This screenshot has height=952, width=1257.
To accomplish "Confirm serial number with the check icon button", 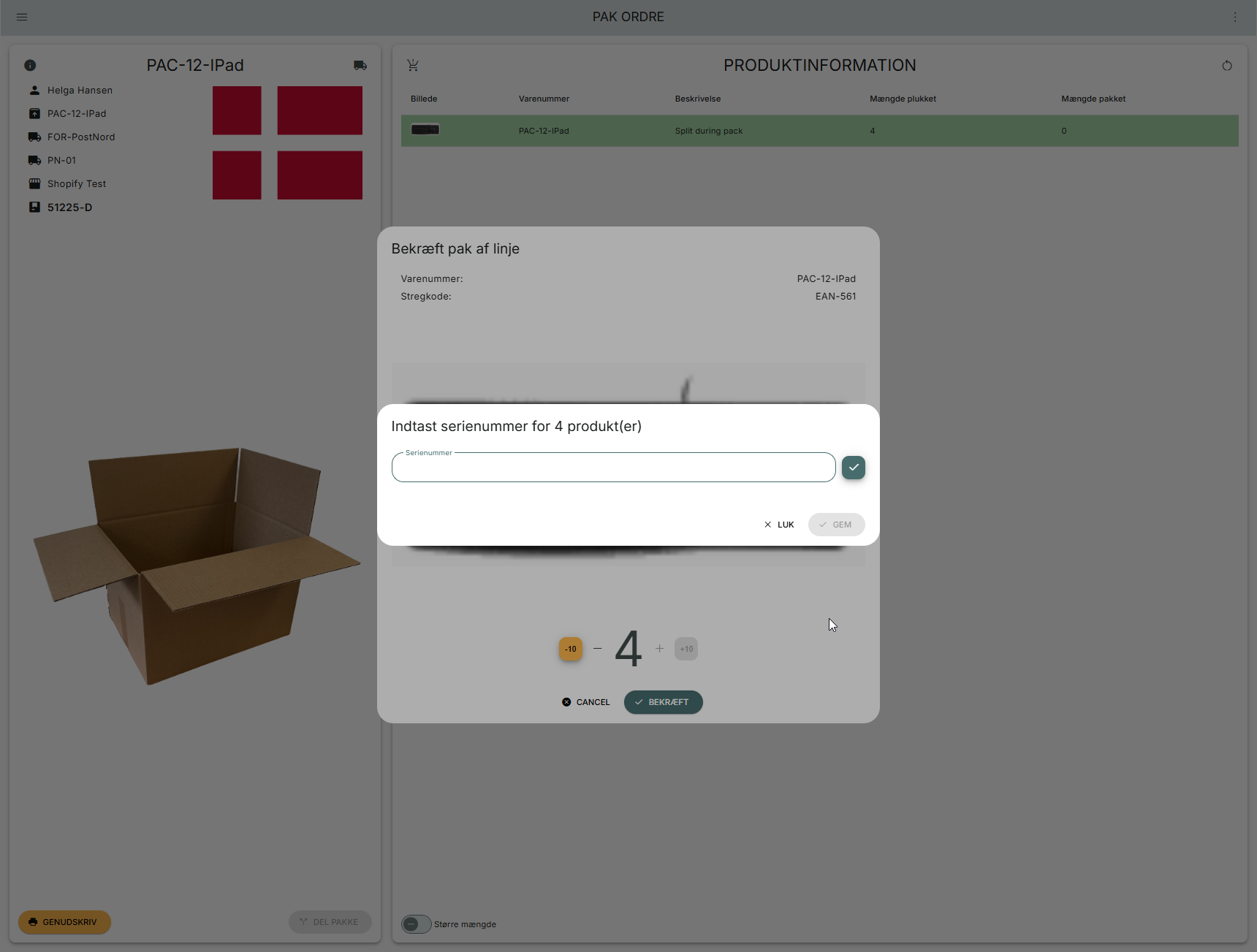I will pyautogui.click(x=854, y=468).
